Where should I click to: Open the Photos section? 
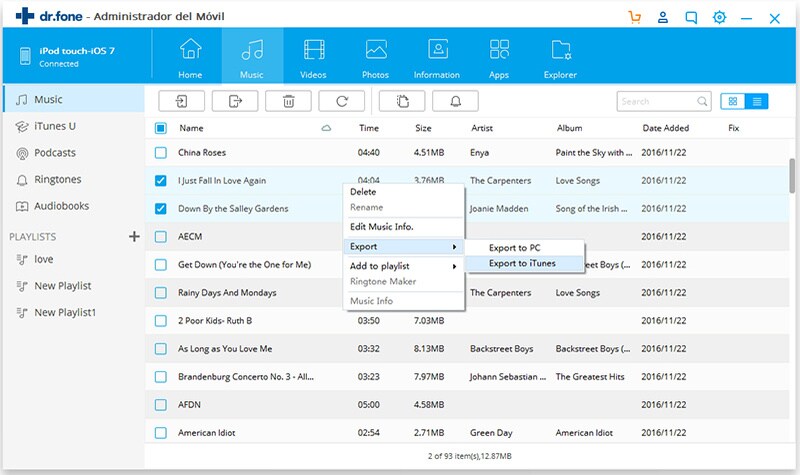[376, 57]
